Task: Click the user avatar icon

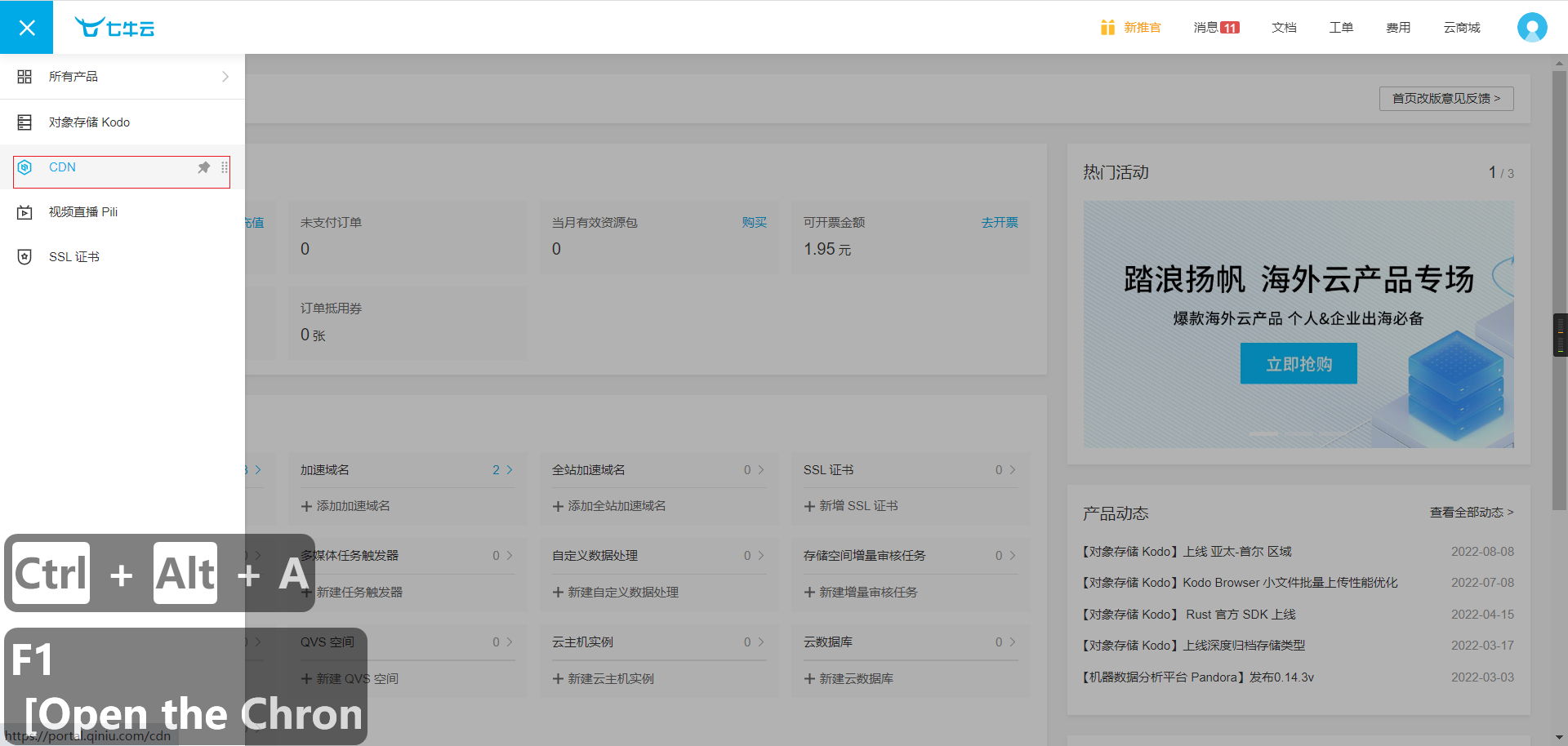Action: [x=1532, y=28]
